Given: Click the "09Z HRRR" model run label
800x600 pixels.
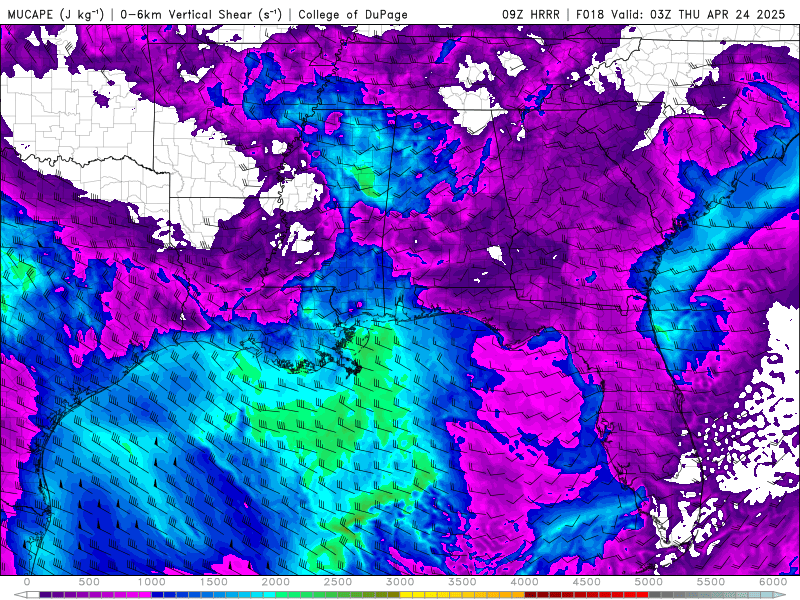Looking at the screenshot, I should pyautogui.click(x=531, y=14).
